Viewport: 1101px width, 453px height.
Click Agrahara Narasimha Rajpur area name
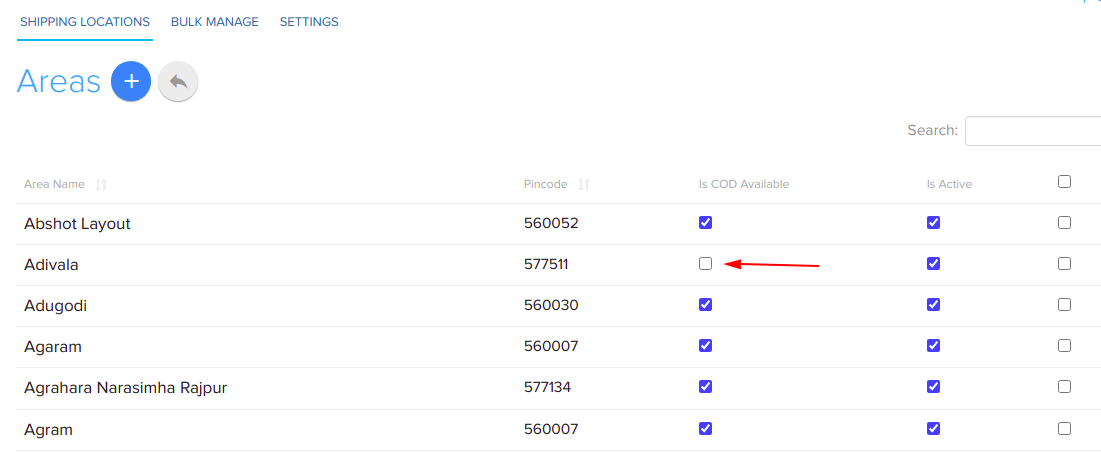[x=125, y=388]
